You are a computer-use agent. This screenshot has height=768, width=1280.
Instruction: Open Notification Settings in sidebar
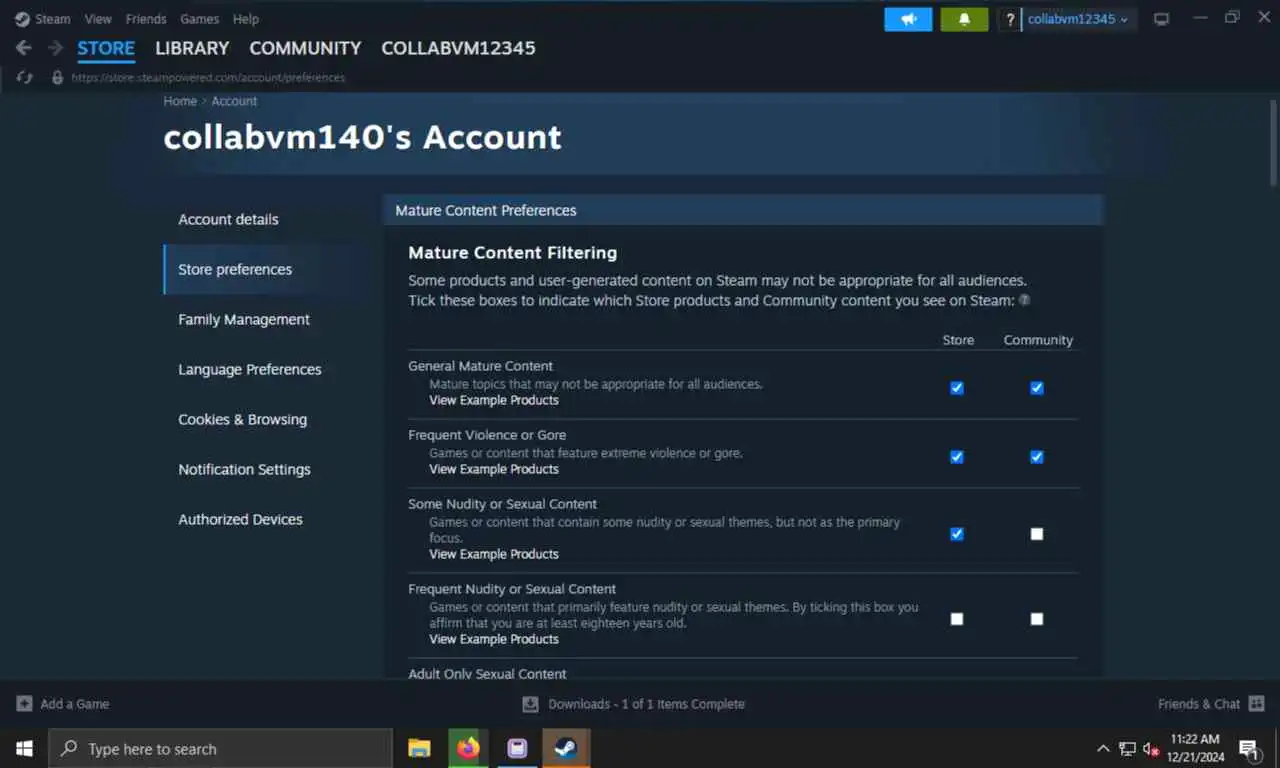[244, 469]
